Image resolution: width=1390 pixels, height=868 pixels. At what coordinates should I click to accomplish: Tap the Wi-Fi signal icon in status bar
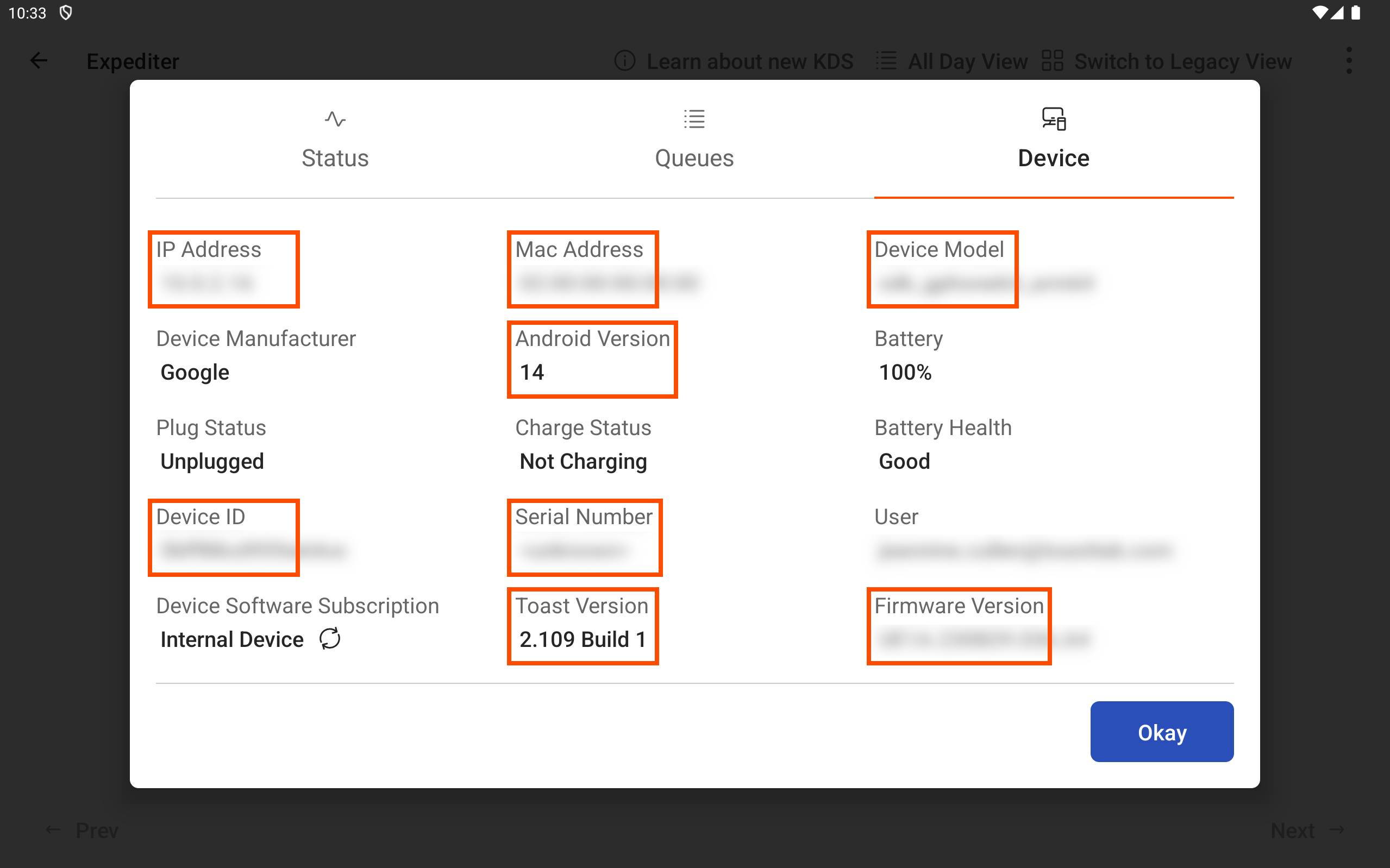coord(1320,12)
